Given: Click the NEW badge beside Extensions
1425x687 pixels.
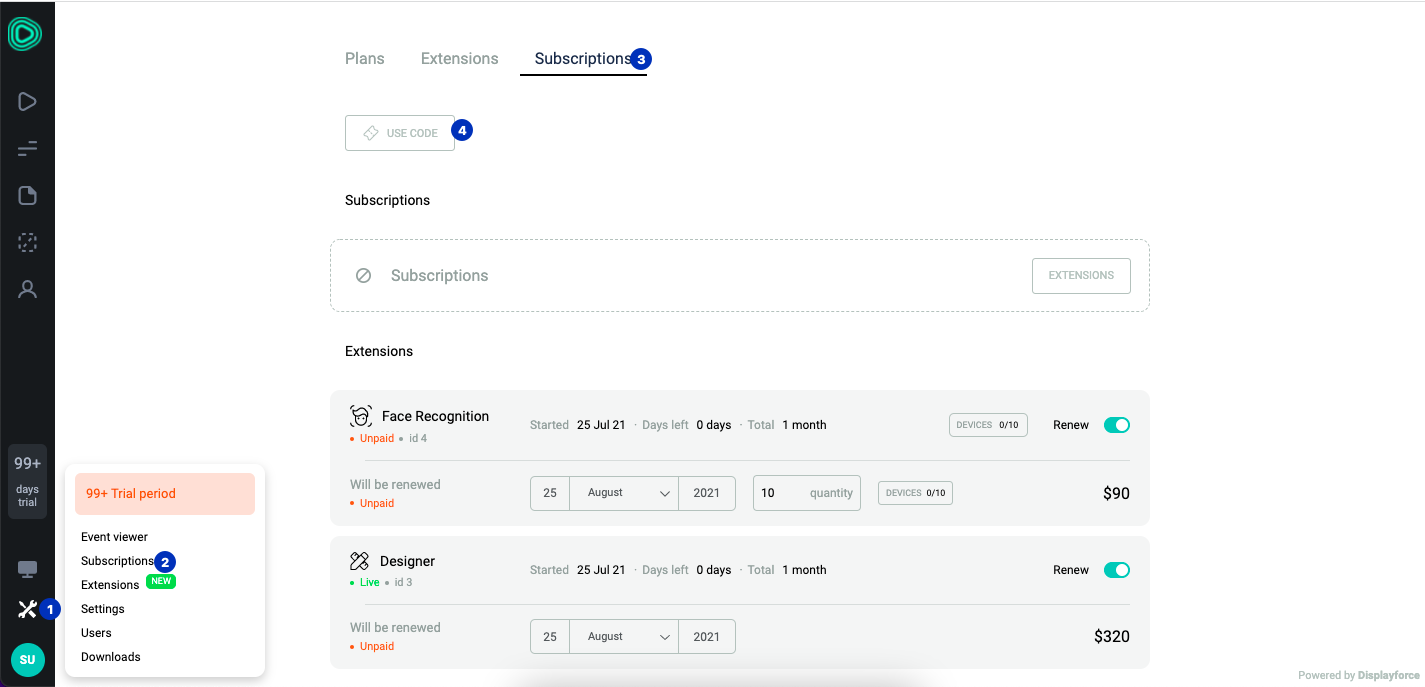Looking at the screenshot, I should click(x=161, y=581).
